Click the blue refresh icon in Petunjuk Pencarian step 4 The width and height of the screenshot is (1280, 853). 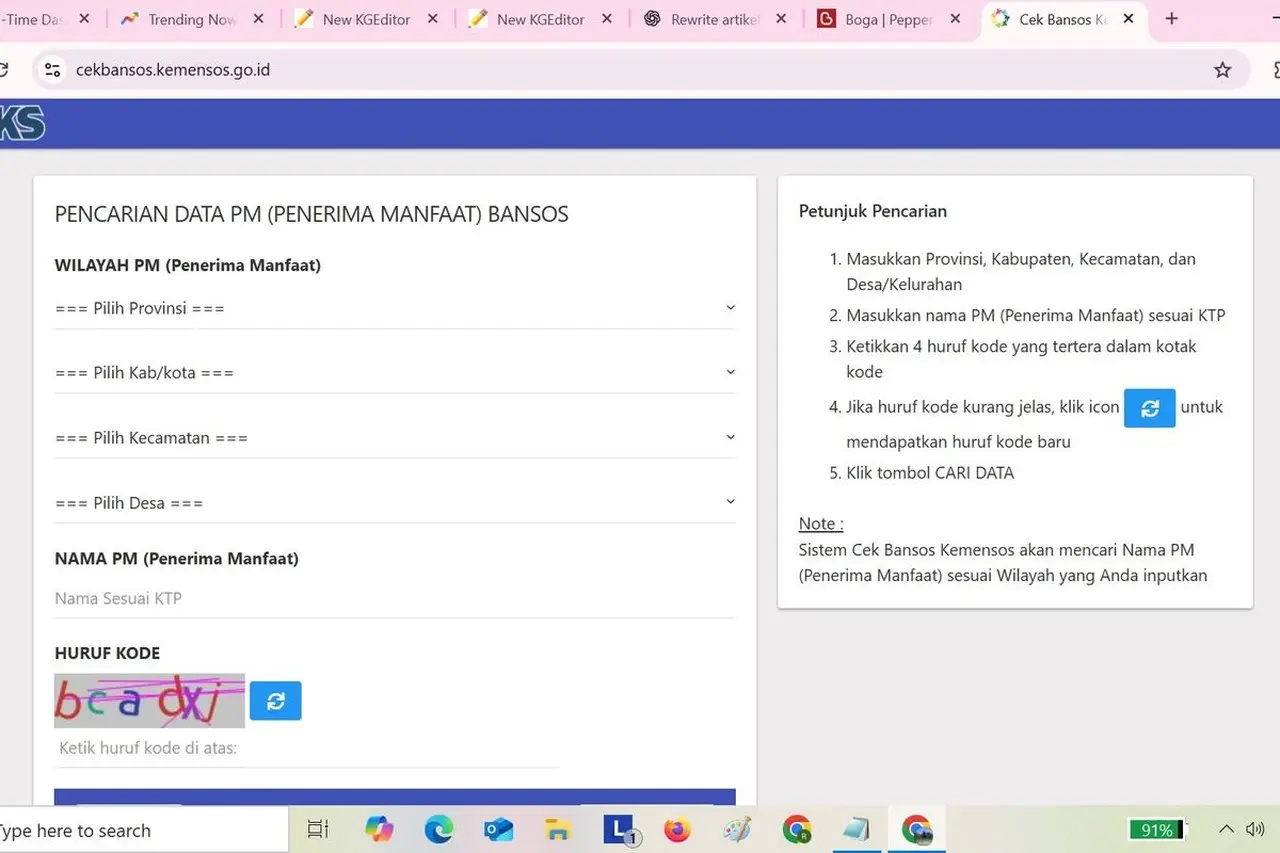pos(1149,408)
